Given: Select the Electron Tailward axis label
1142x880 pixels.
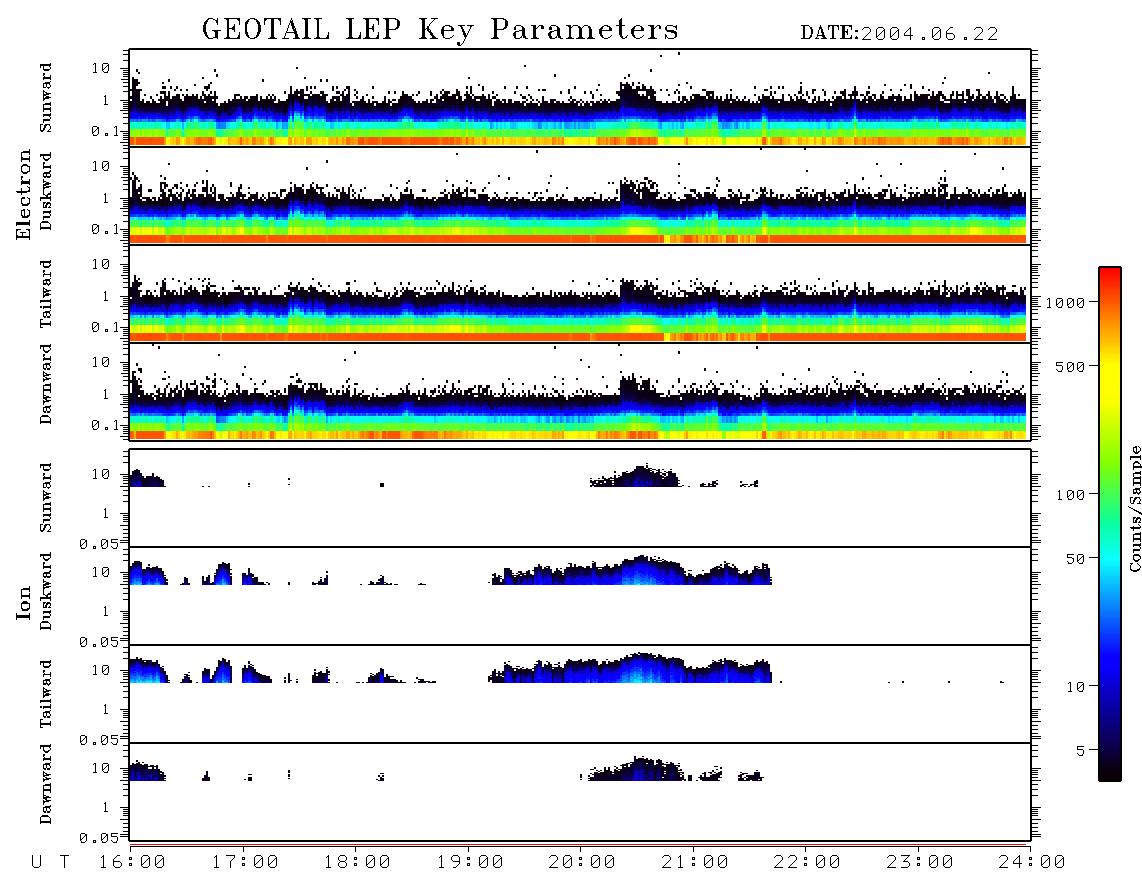Looking at the screenshot, I should tap(46, 294).
